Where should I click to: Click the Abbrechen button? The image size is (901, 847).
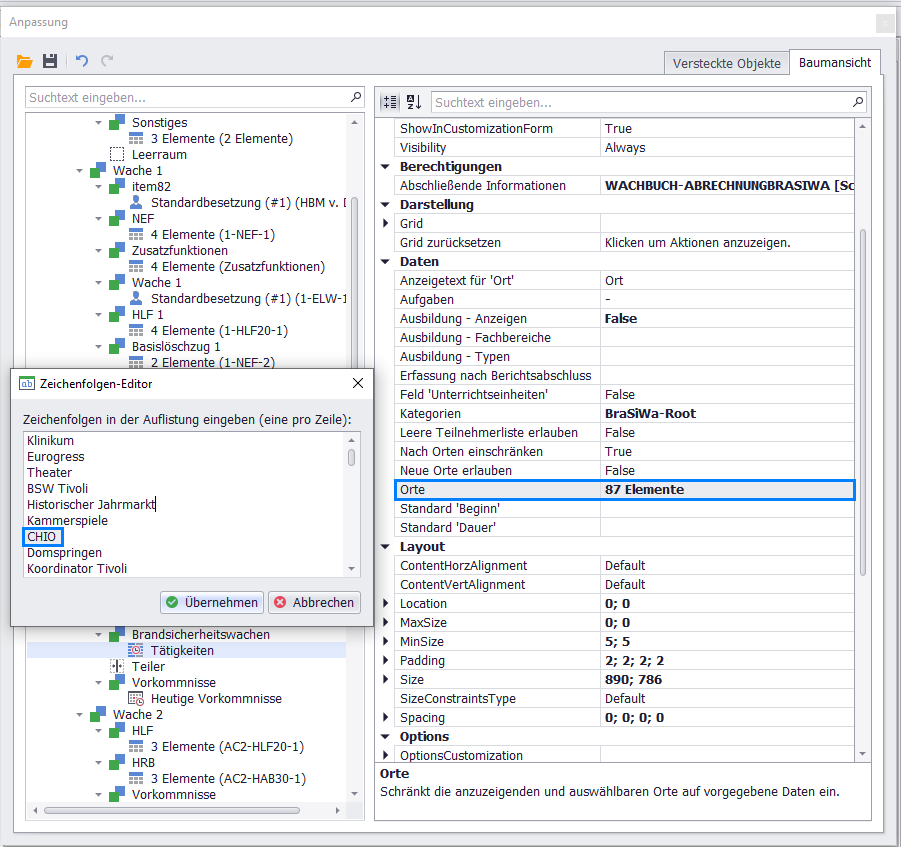[x=314, y=602]
